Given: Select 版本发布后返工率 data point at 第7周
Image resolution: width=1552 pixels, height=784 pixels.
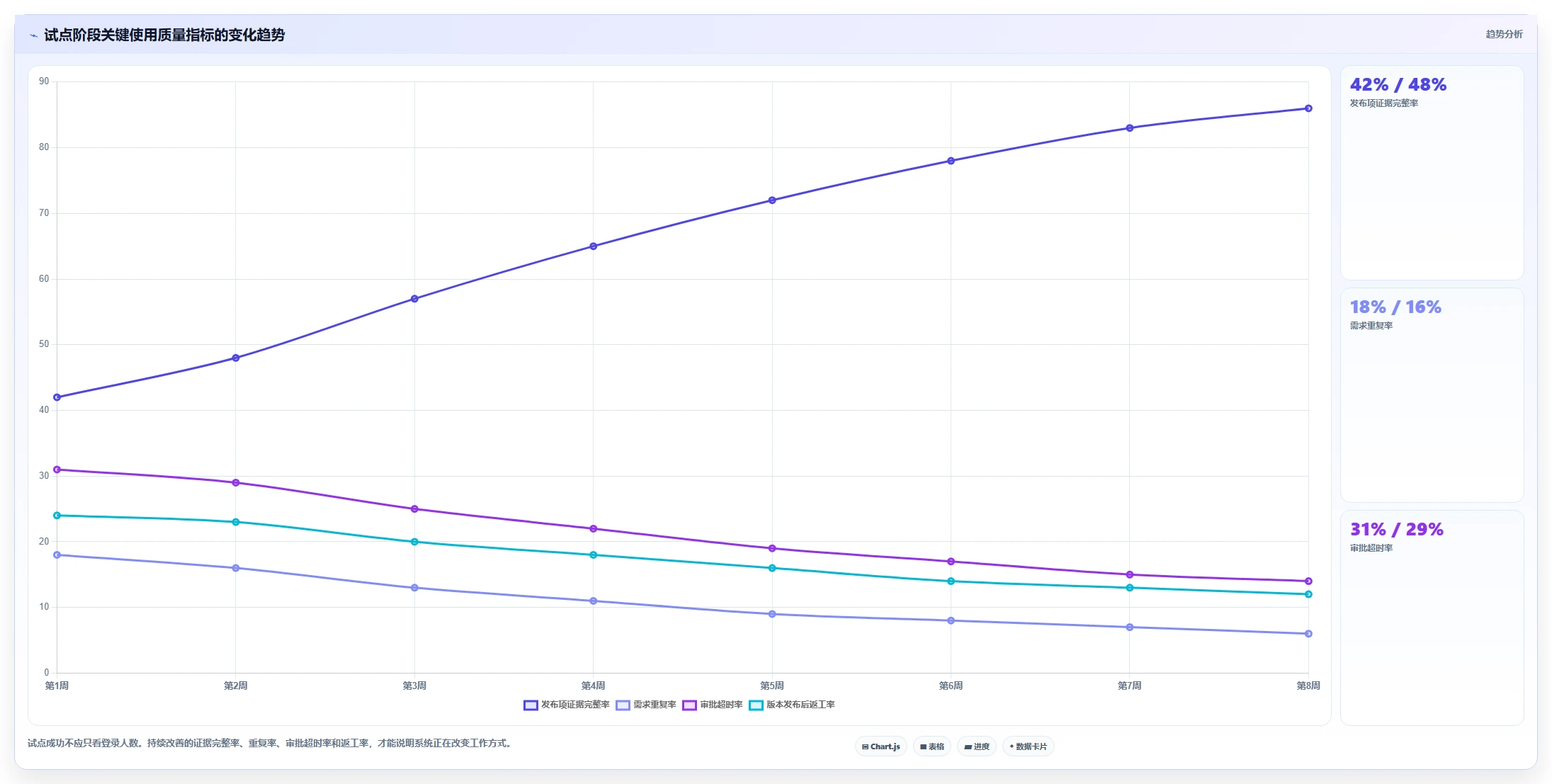Looking at the screenshot, I should click(1130, 588).
